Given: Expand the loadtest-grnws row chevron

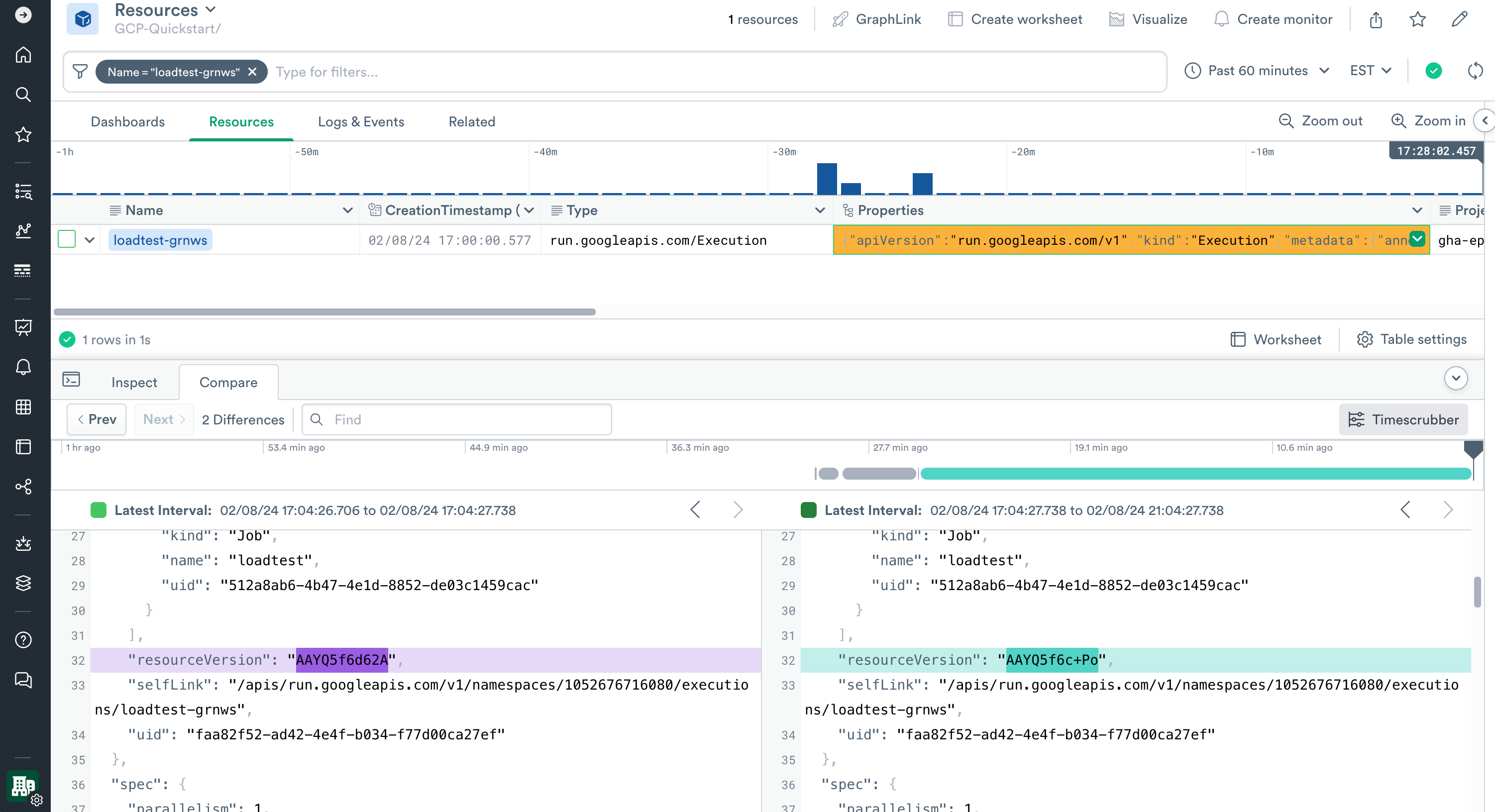Looking at the screenshot, I should click(x=90, y=240).
